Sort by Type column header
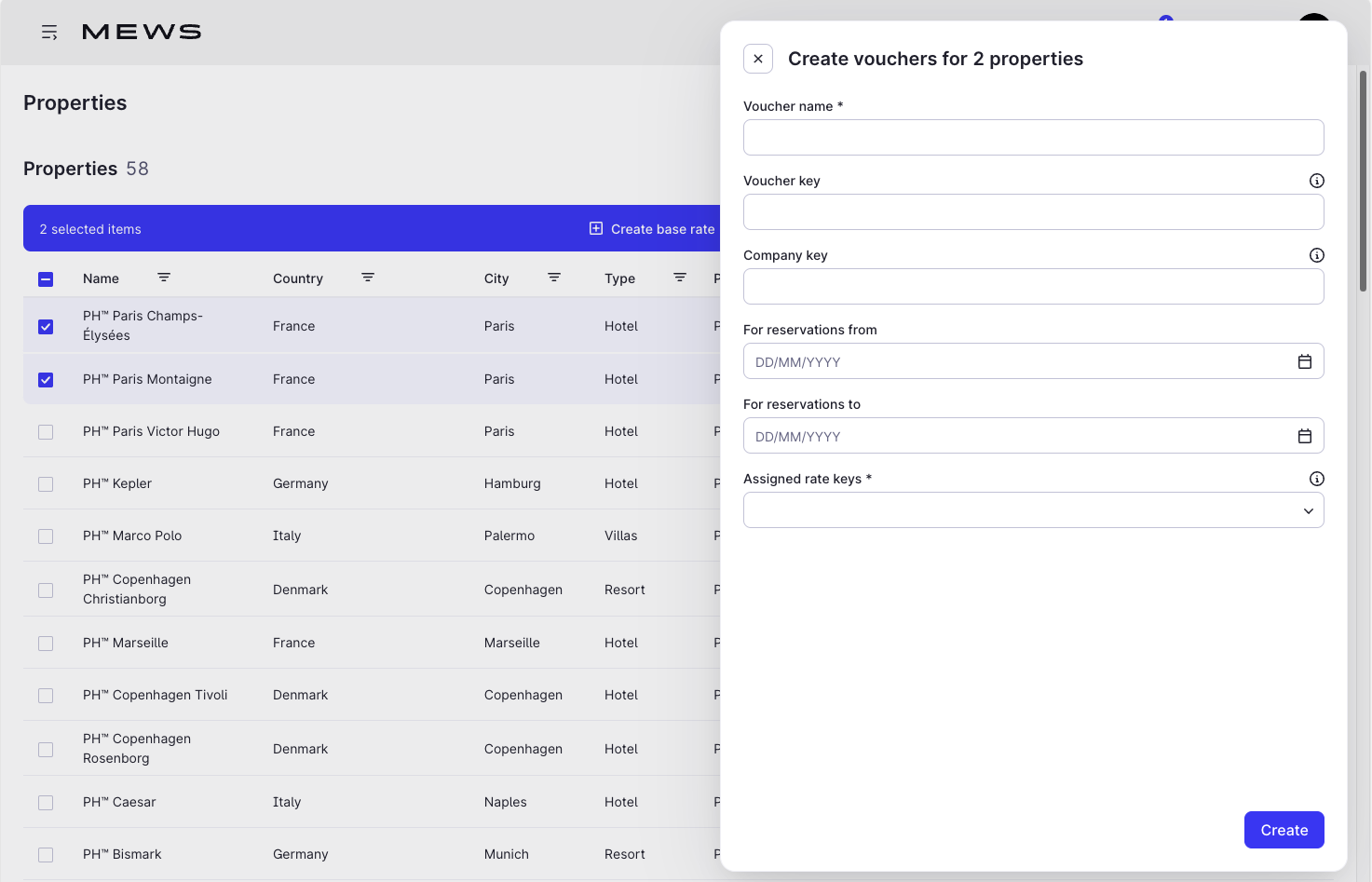Viewport: 1372px width, 882px height. click(x=619, y=278)
